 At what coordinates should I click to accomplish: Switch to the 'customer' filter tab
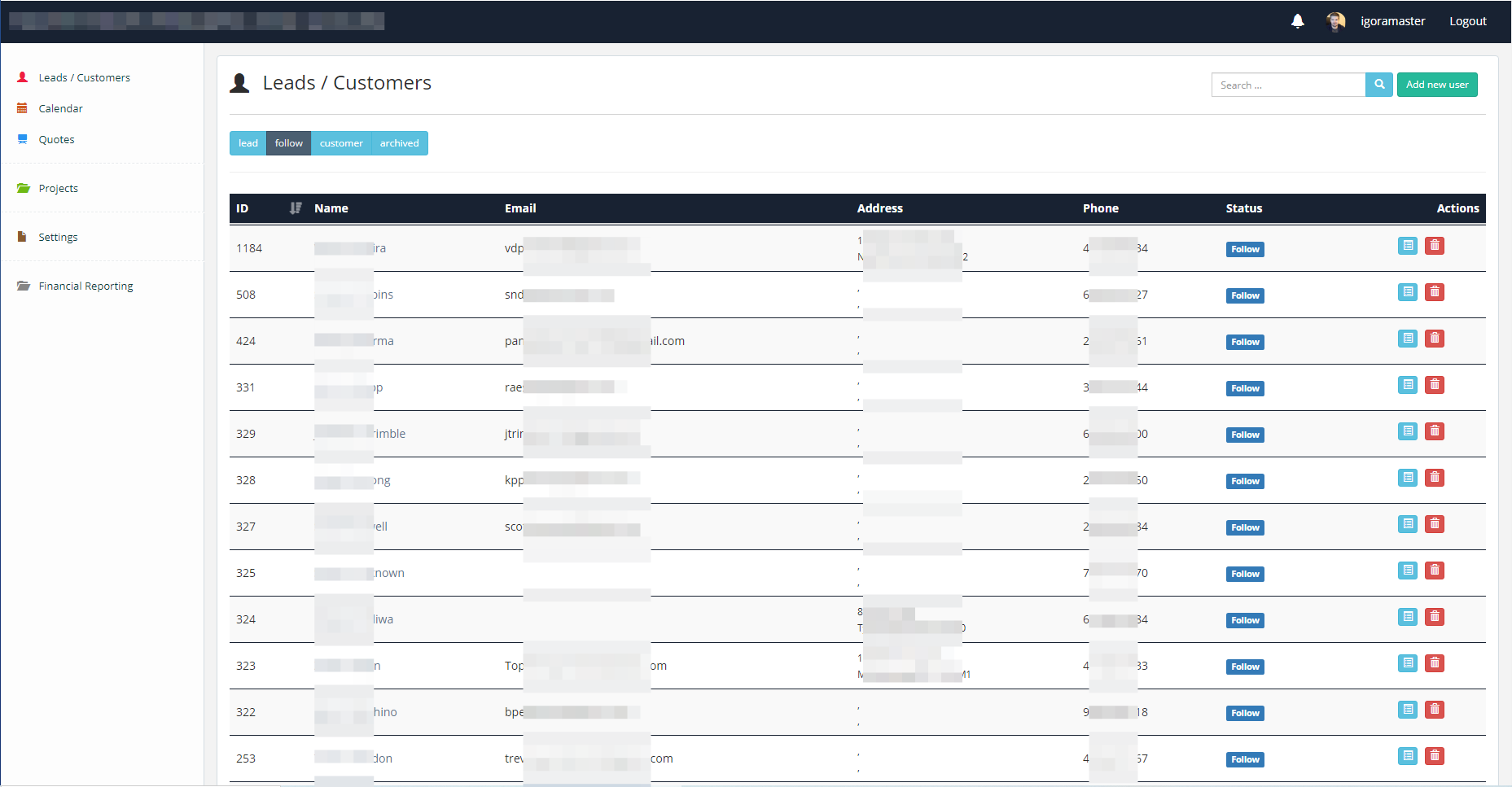click(x=341, y=143)
